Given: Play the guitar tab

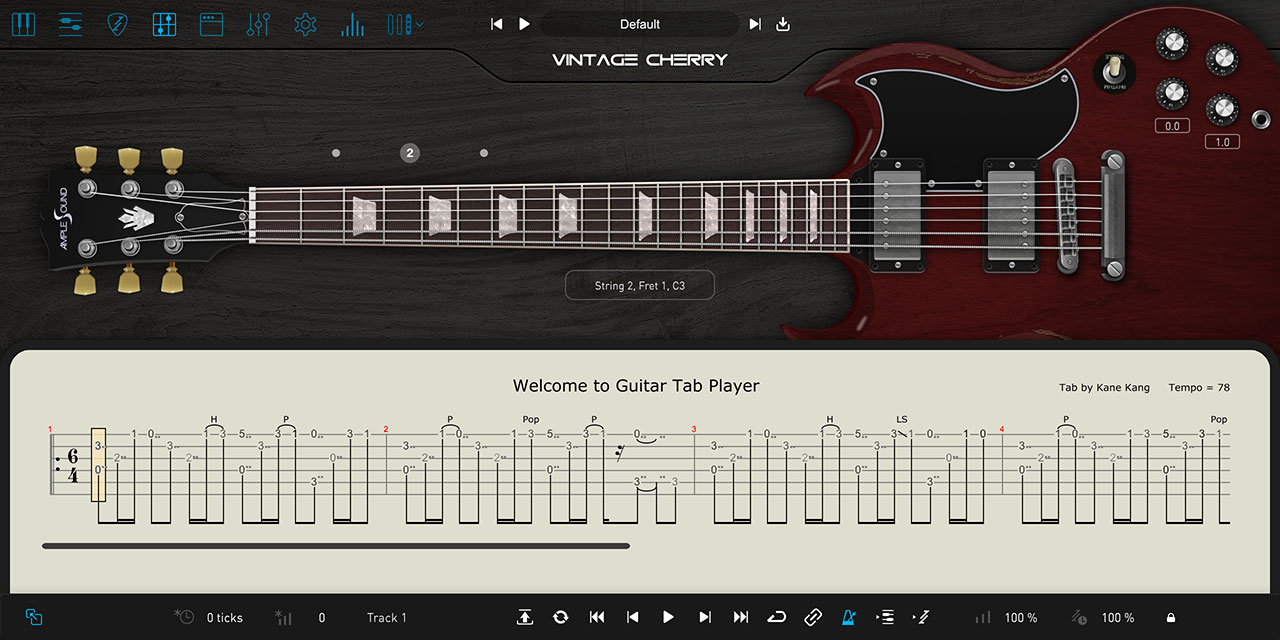Looking at the screenshot, I should pos(668,618).
